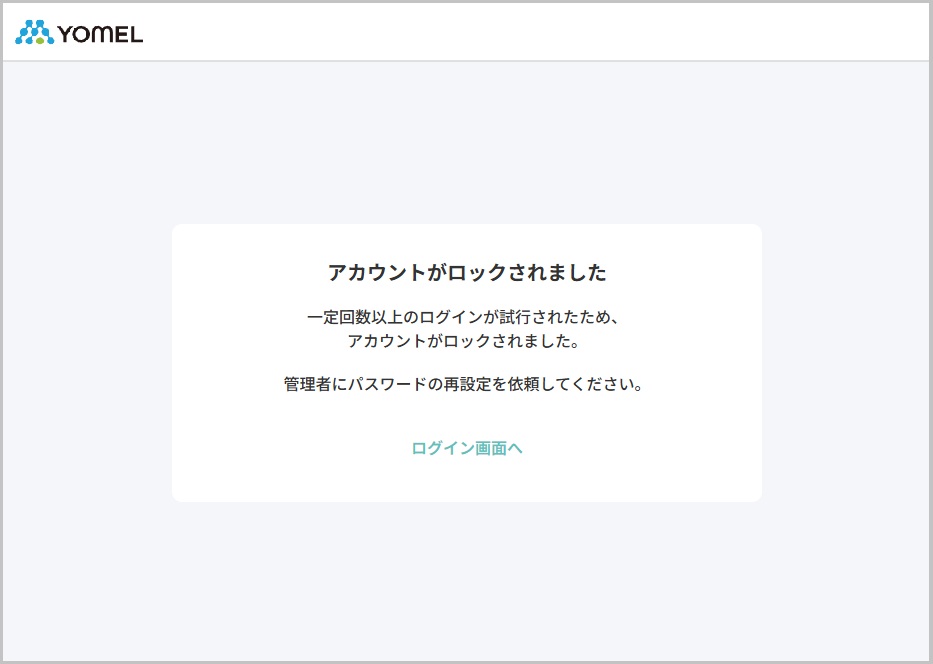Screen dimensions: 933x664
Task: Click the white account-lock notification card
Action: pyautogui.click(x=466, y=362)
